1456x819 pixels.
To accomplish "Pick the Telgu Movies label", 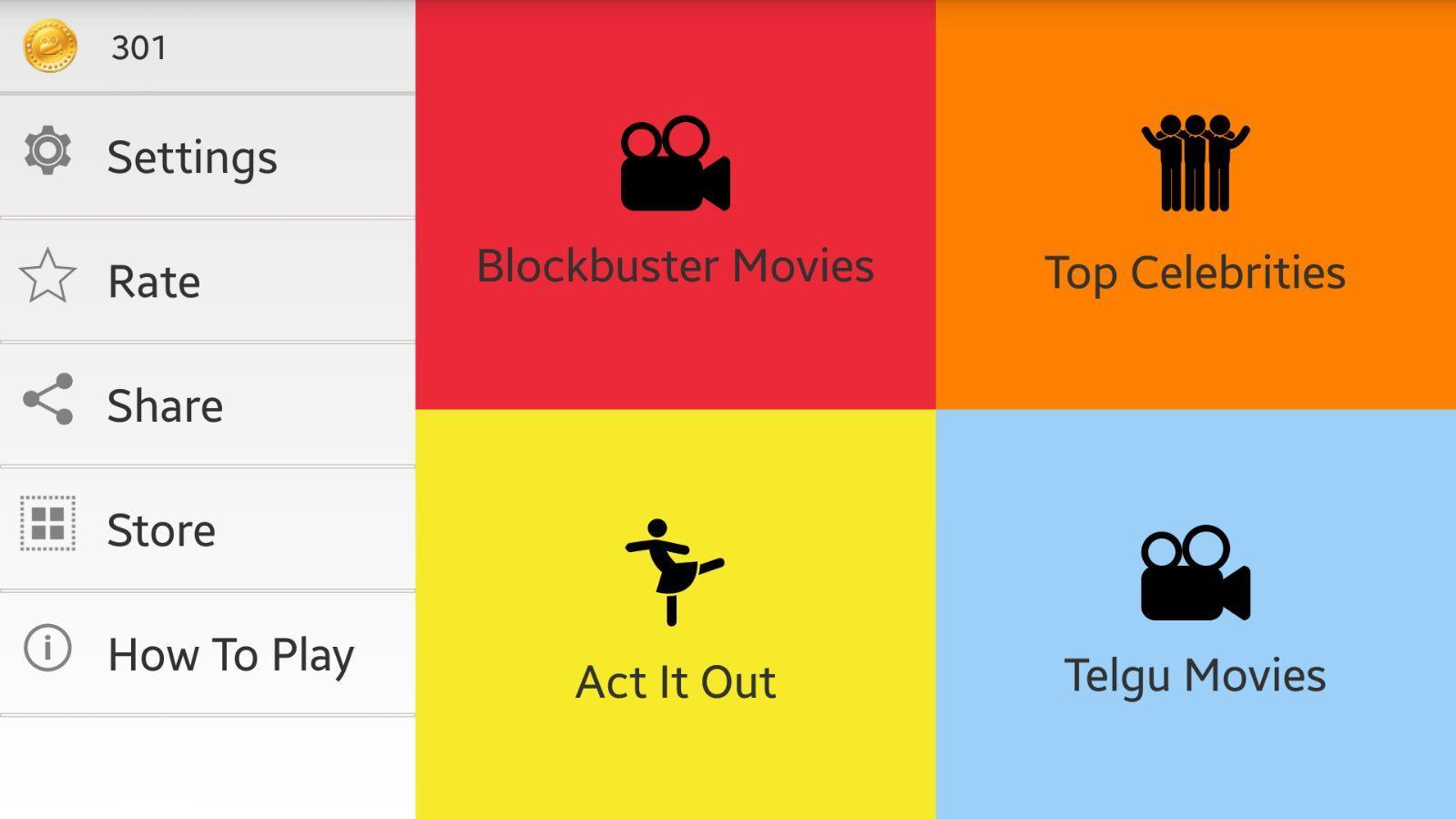I will (1195, 676).
